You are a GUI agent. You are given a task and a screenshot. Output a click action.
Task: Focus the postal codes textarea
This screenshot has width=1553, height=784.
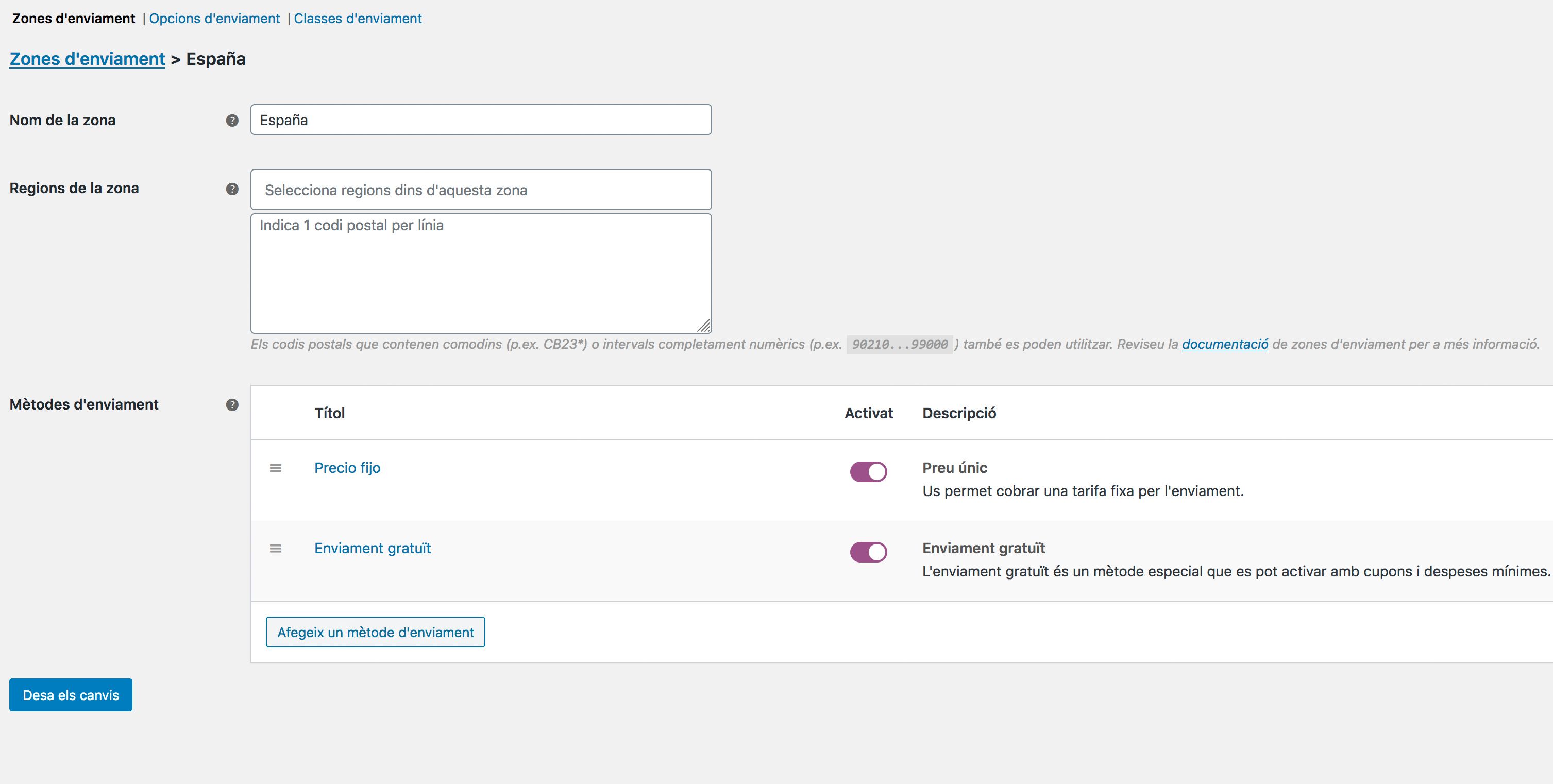point(481,273)
